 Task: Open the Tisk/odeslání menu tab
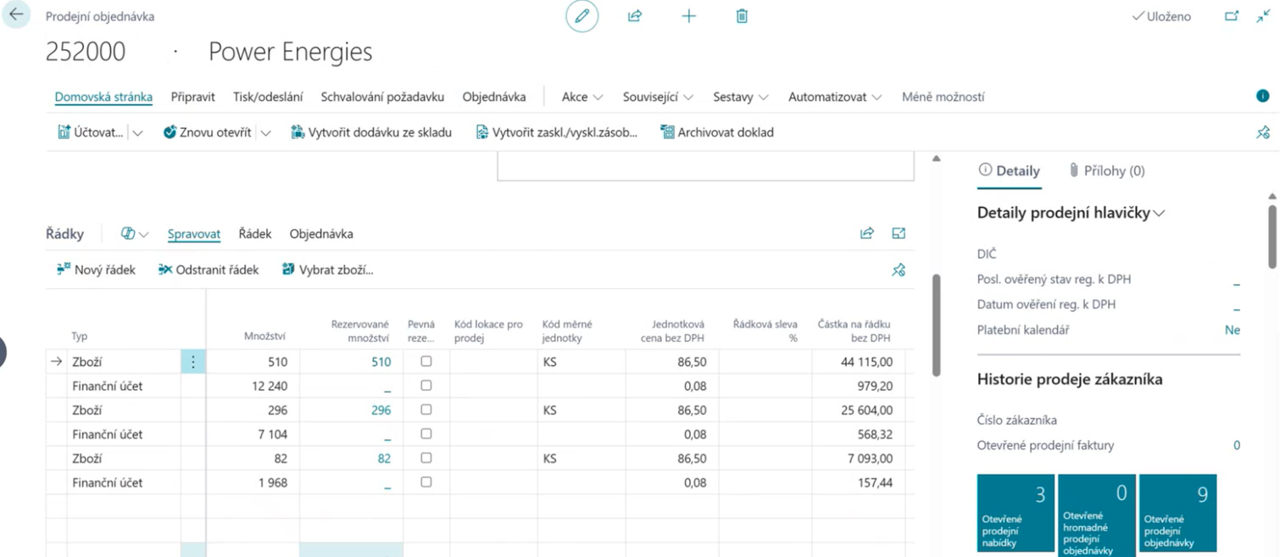(x=268, y=97)
